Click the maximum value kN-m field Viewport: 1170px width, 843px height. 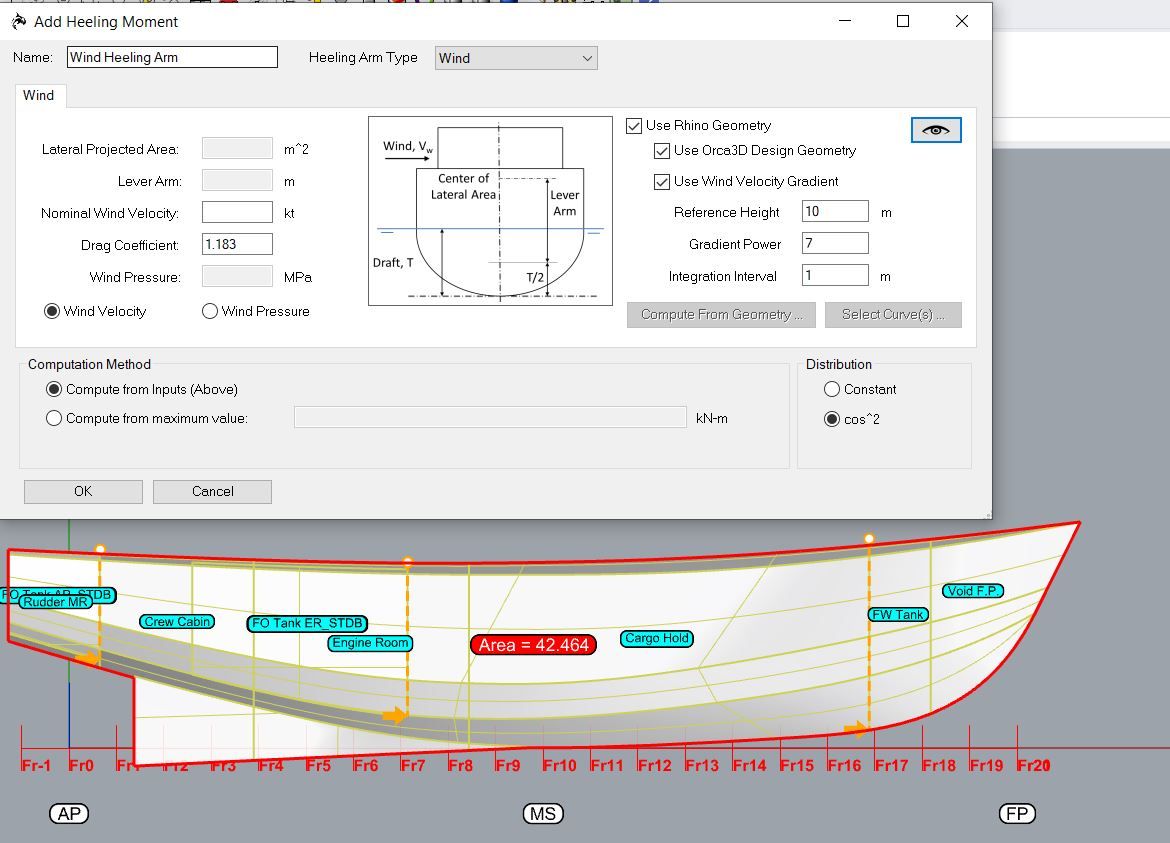click(x=490, y=417)
